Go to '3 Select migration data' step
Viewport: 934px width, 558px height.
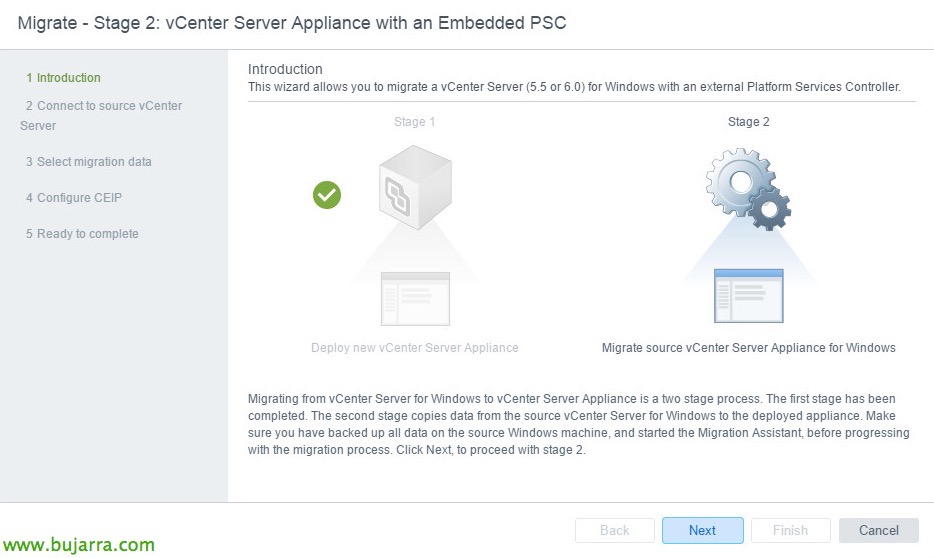point(89,162)
